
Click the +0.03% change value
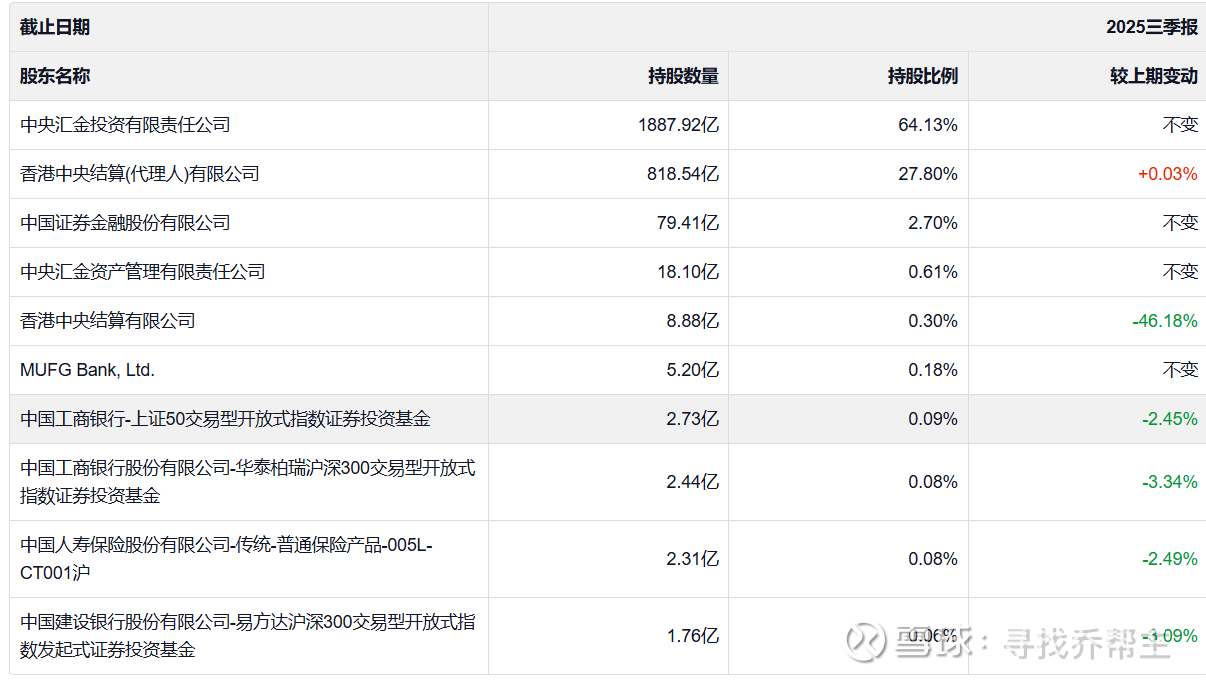(1167, 174)
